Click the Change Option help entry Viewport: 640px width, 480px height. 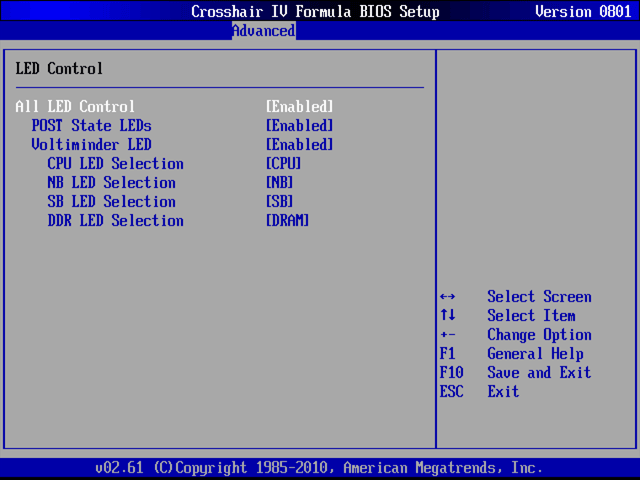coord(539,335)
